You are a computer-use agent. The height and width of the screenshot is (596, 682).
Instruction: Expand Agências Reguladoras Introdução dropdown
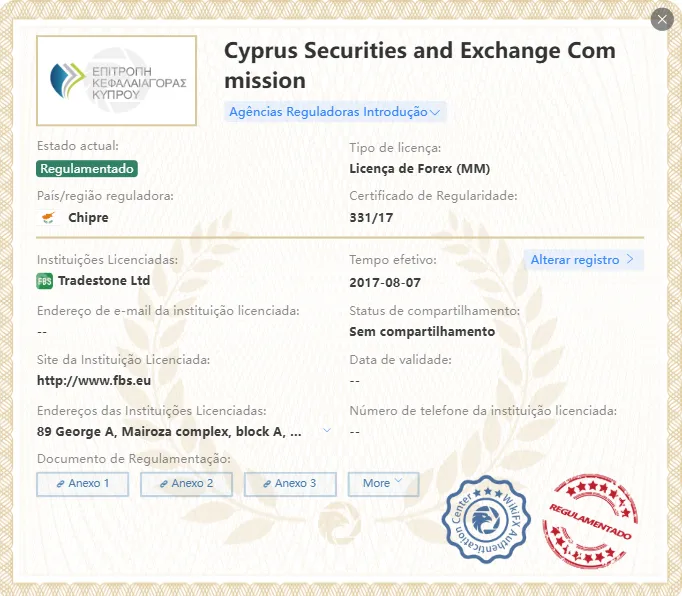(x=335, y=112)
